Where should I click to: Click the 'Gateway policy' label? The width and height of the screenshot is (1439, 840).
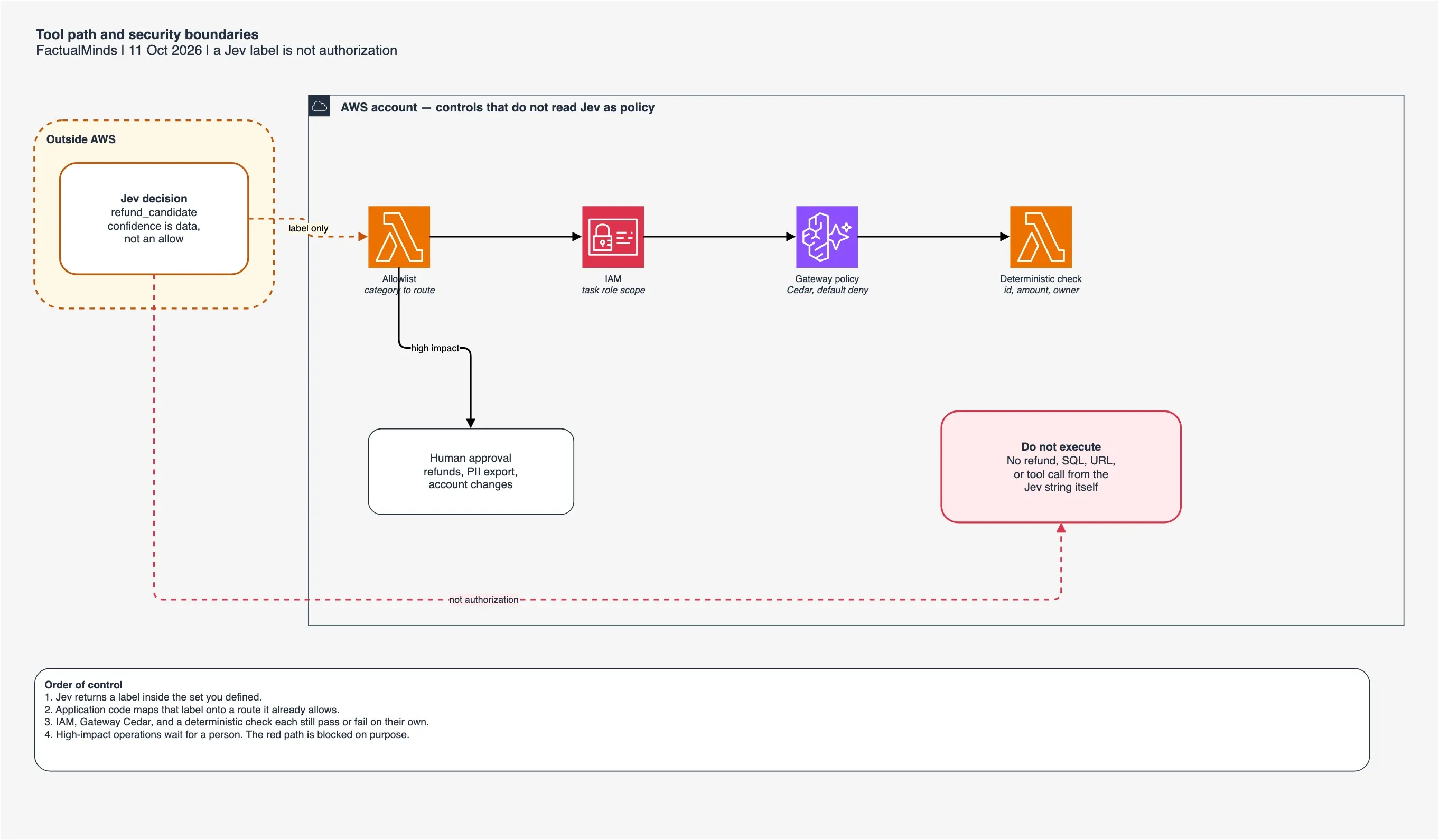tap(826, 278)
